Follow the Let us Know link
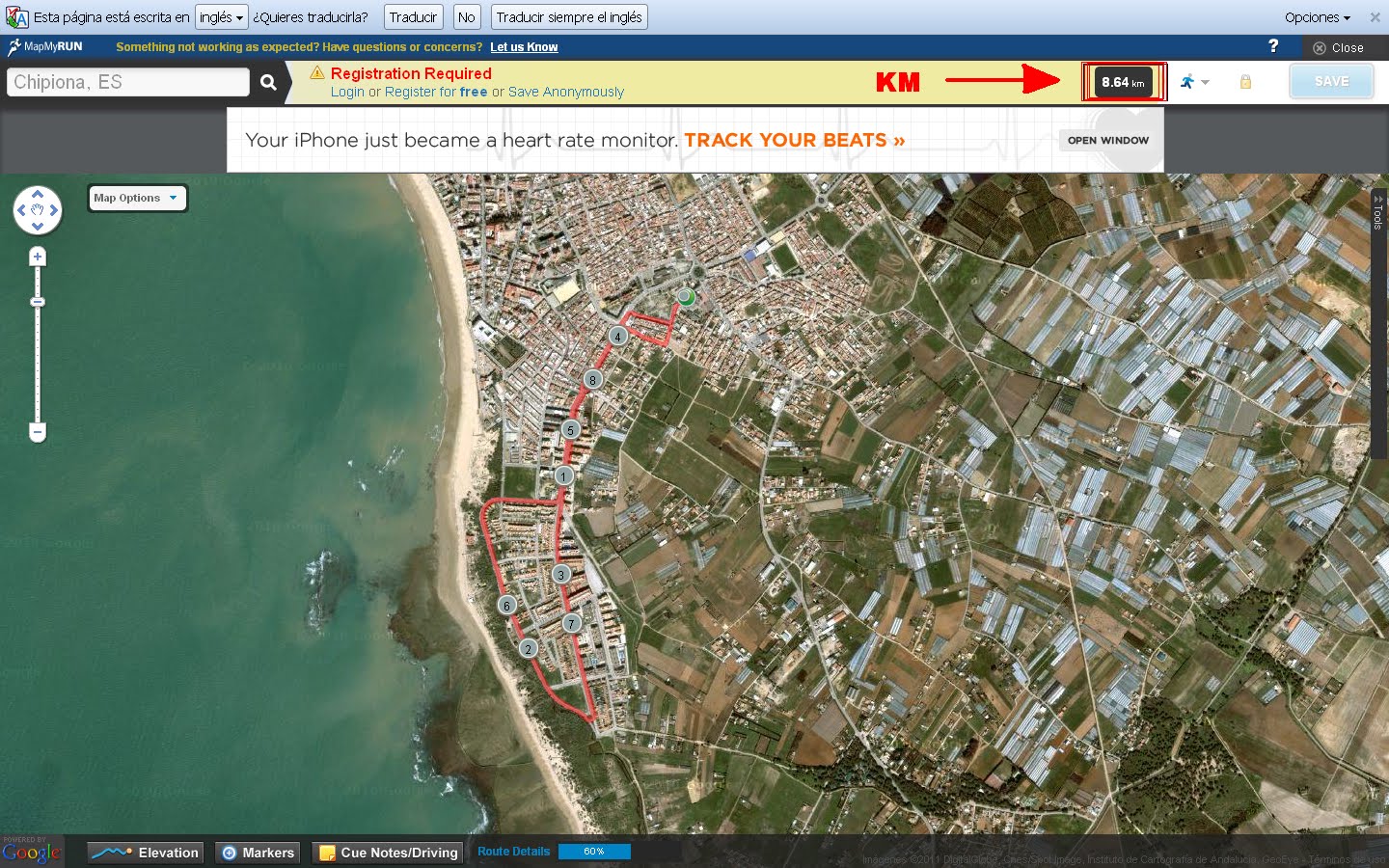 point(524,47)
